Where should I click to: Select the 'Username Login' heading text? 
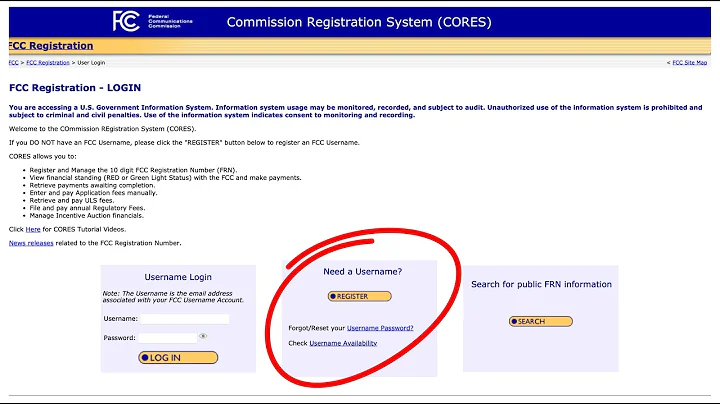coord(178,277)
